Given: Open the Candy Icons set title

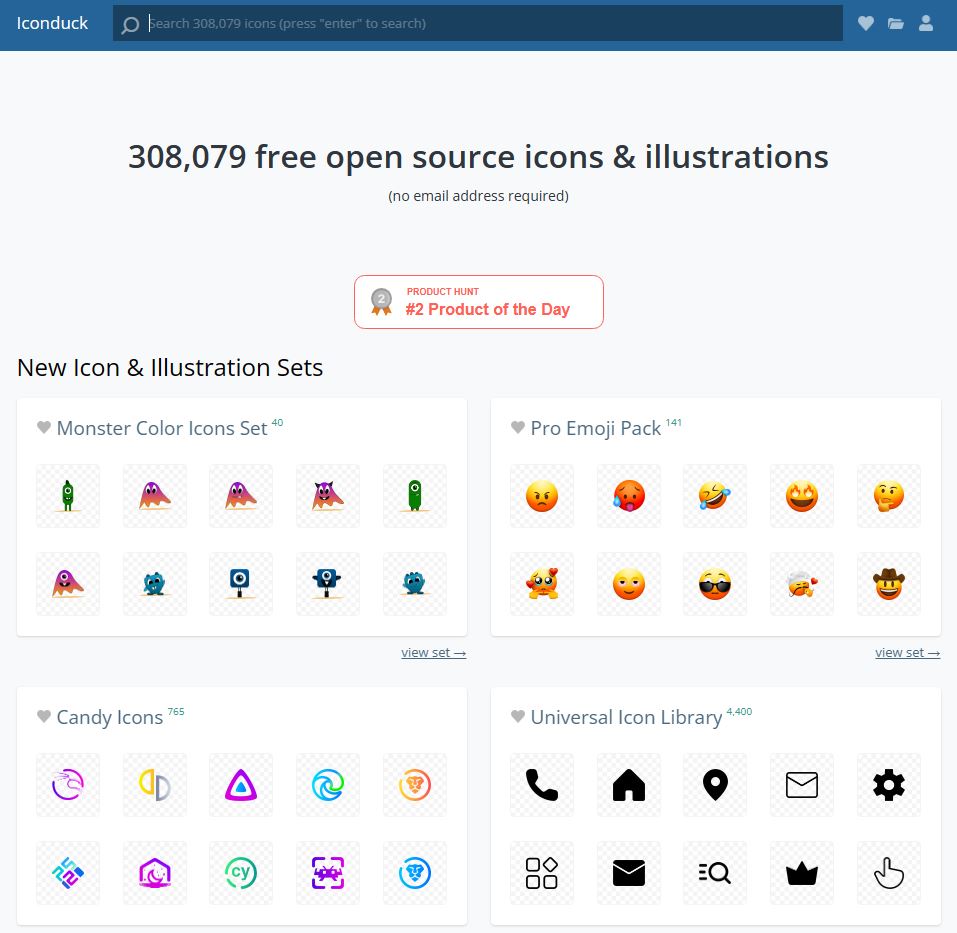Looking at the screenshot, I should pyautogui.click(x=110, y=718).
